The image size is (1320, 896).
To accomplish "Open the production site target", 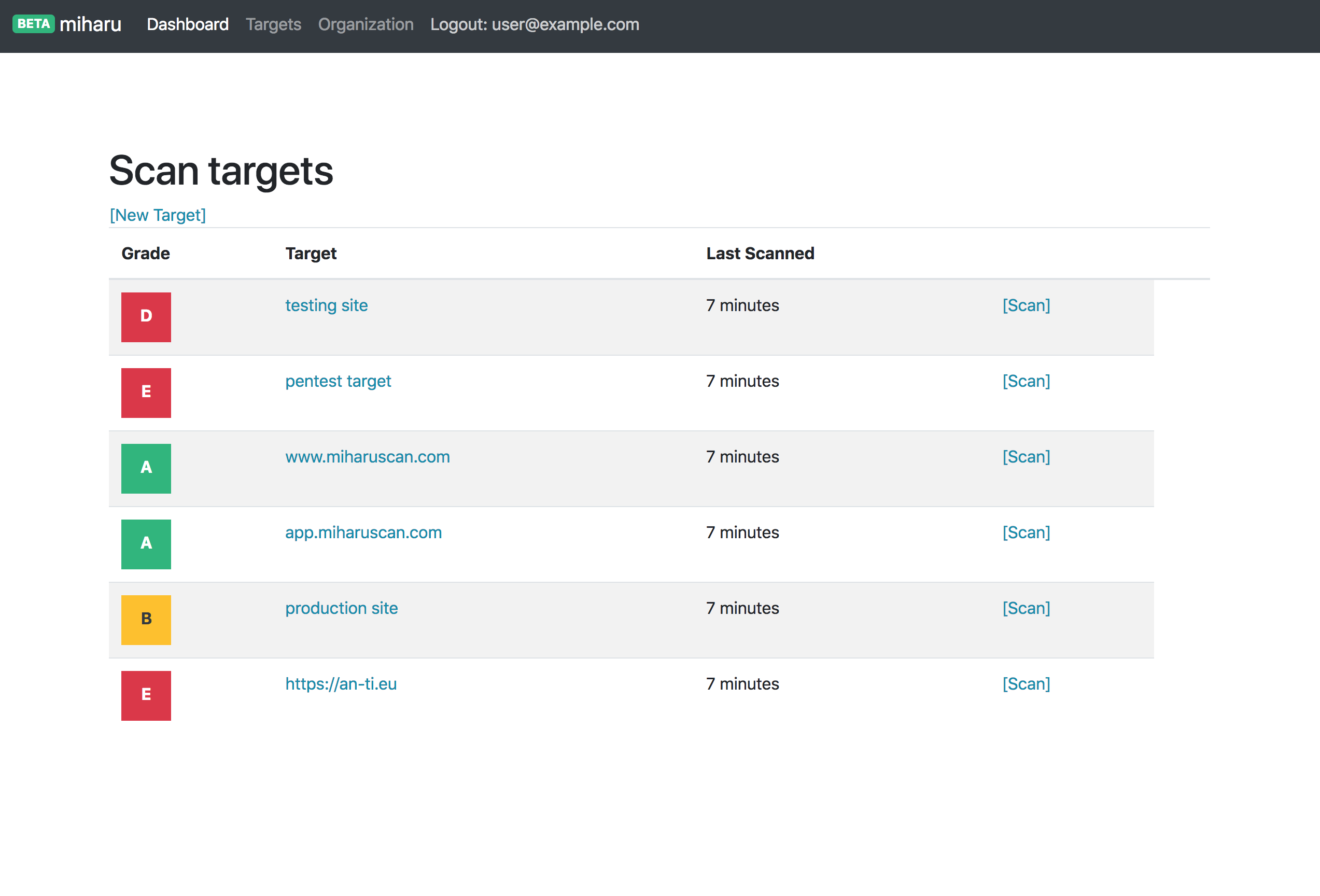I will coord(341,608).
